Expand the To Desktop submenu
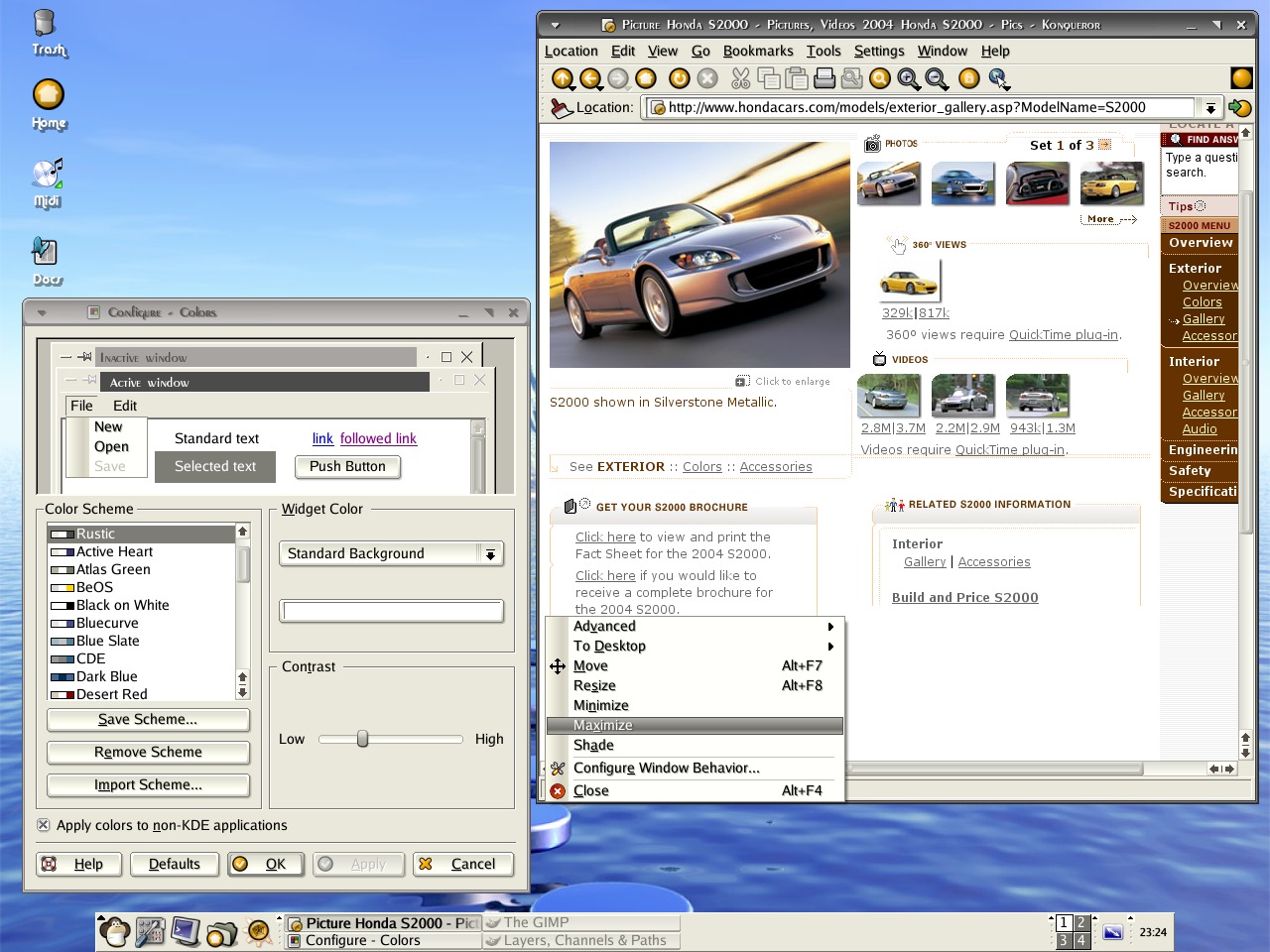 click(695, 646)
